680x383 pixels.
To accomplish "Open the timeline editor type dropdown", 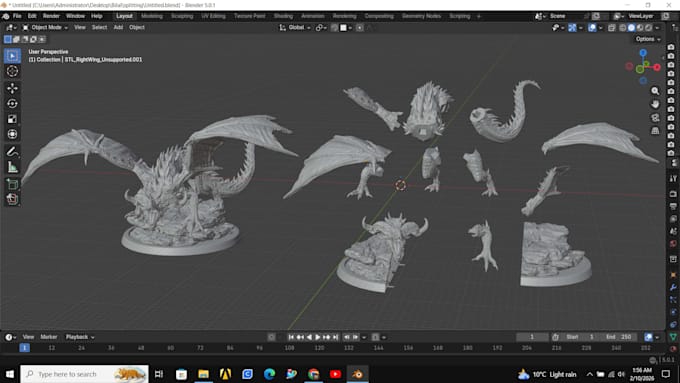I will click(11, 337).
